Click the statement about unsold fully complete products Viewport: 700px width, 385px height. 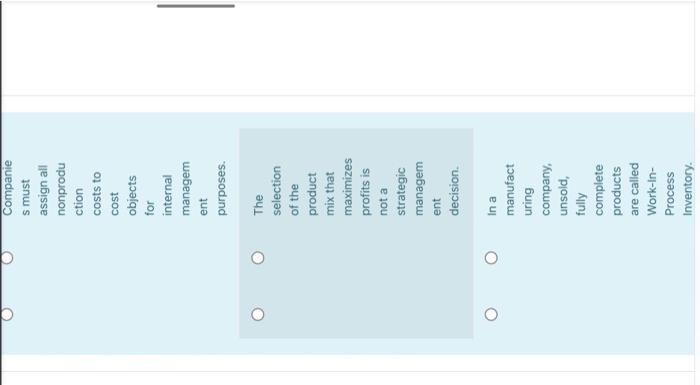click(x=590, y=188)
